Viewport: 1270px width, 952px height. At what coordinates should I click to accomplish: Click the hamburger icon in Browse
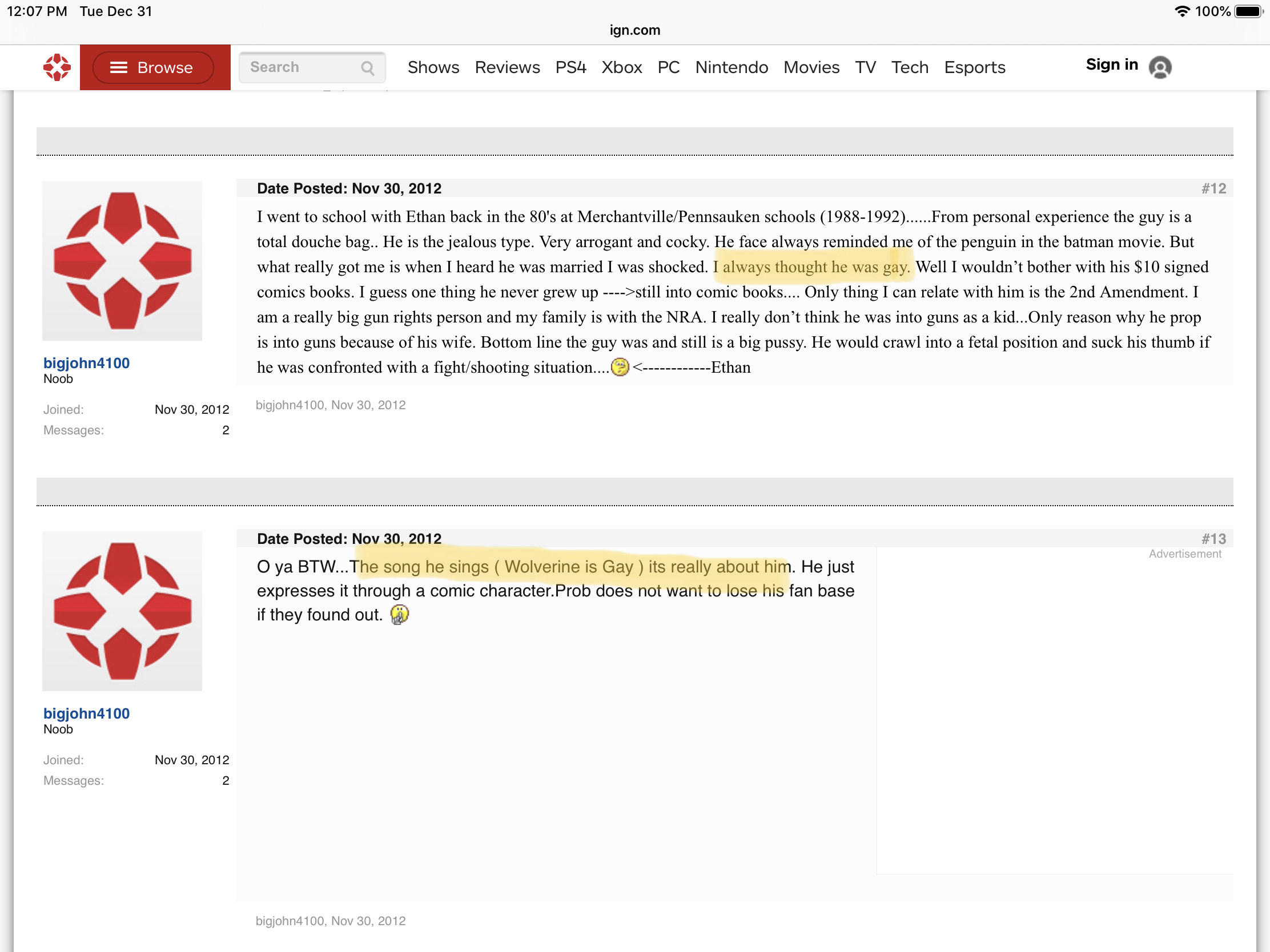[x=118, y=68]
